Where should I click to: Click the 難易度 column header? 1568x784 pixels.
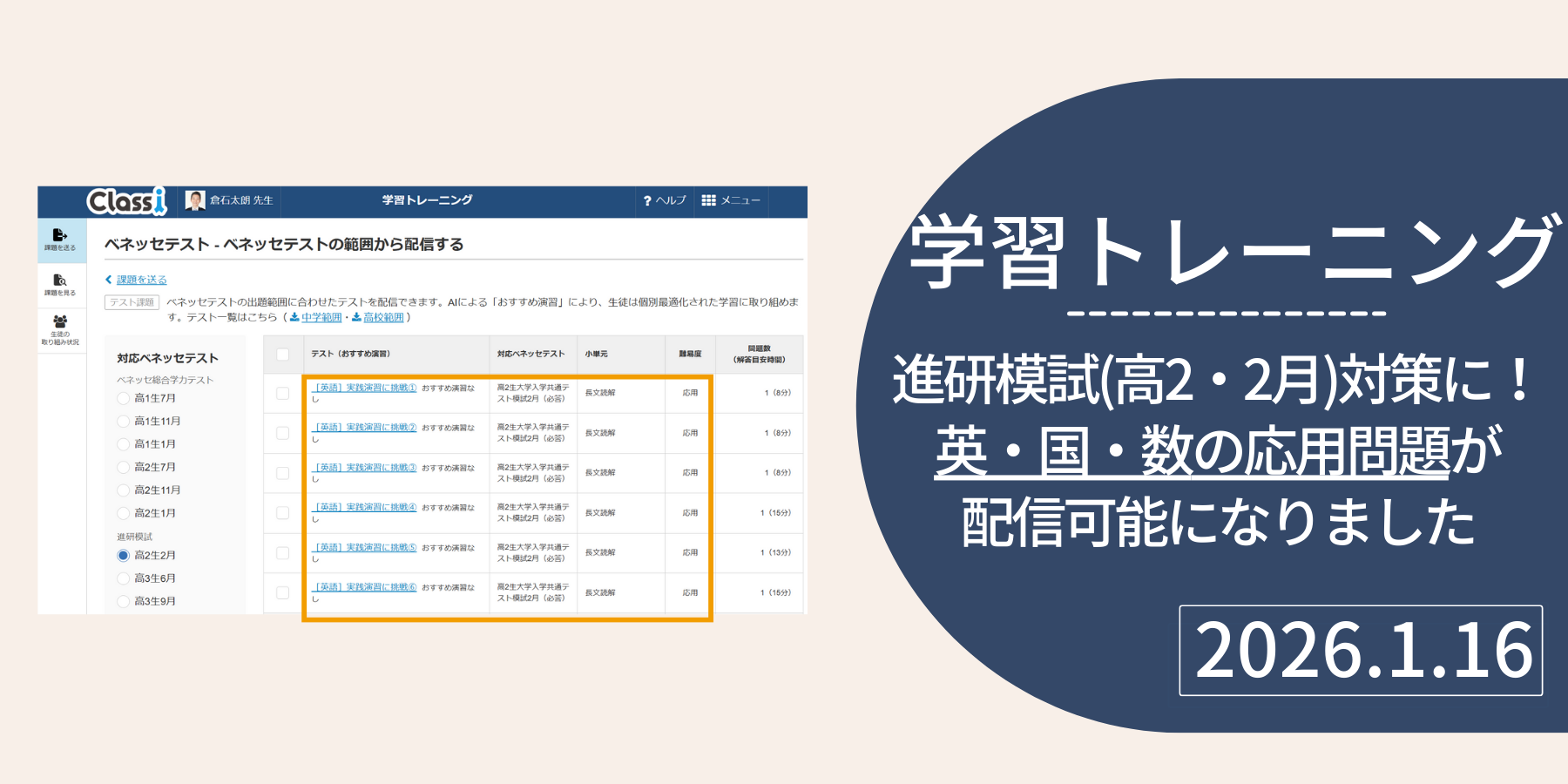(690, 354)
